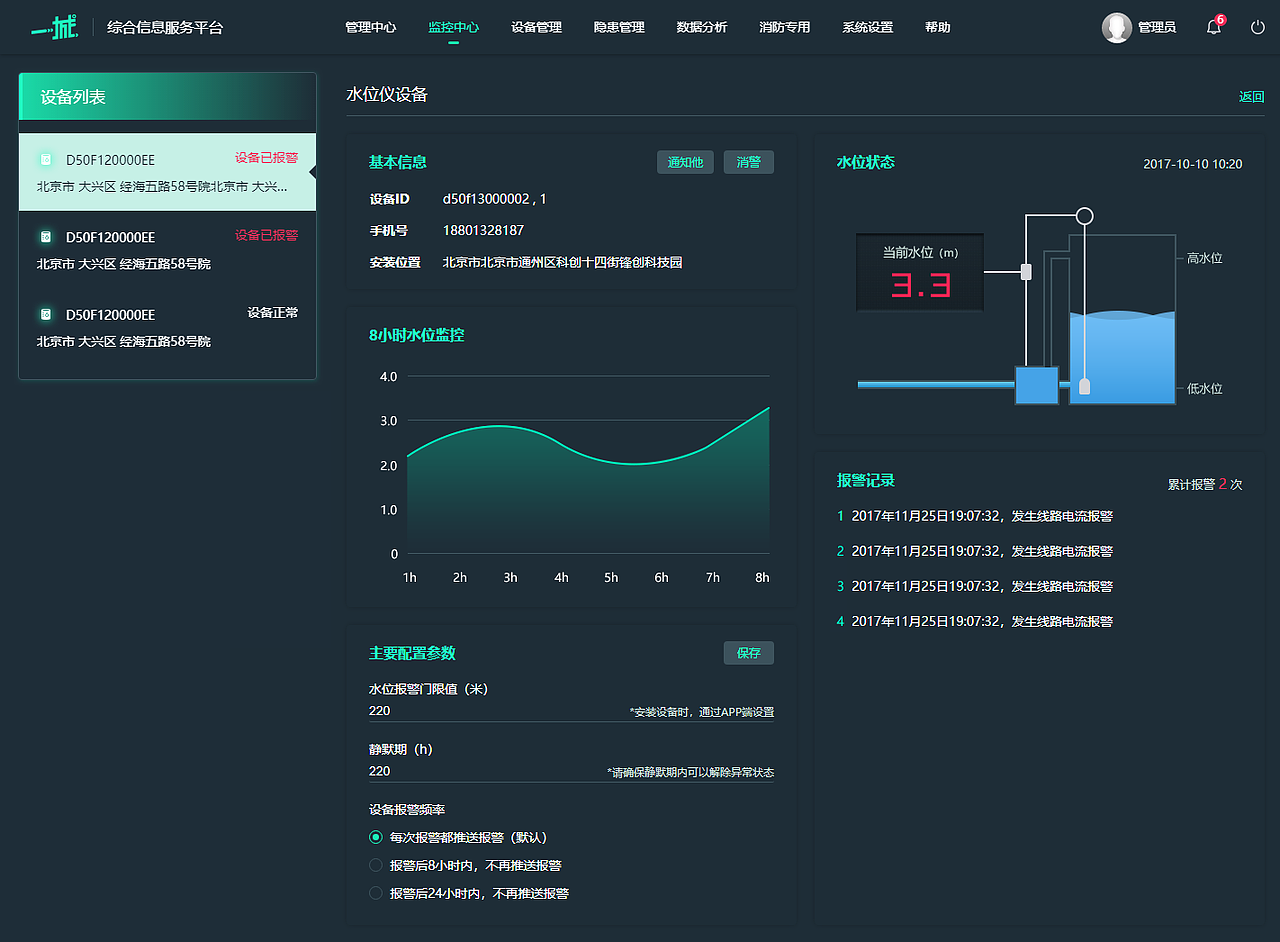
Task: Open the 管理中心 menu
Action: [x=371, y=27]
